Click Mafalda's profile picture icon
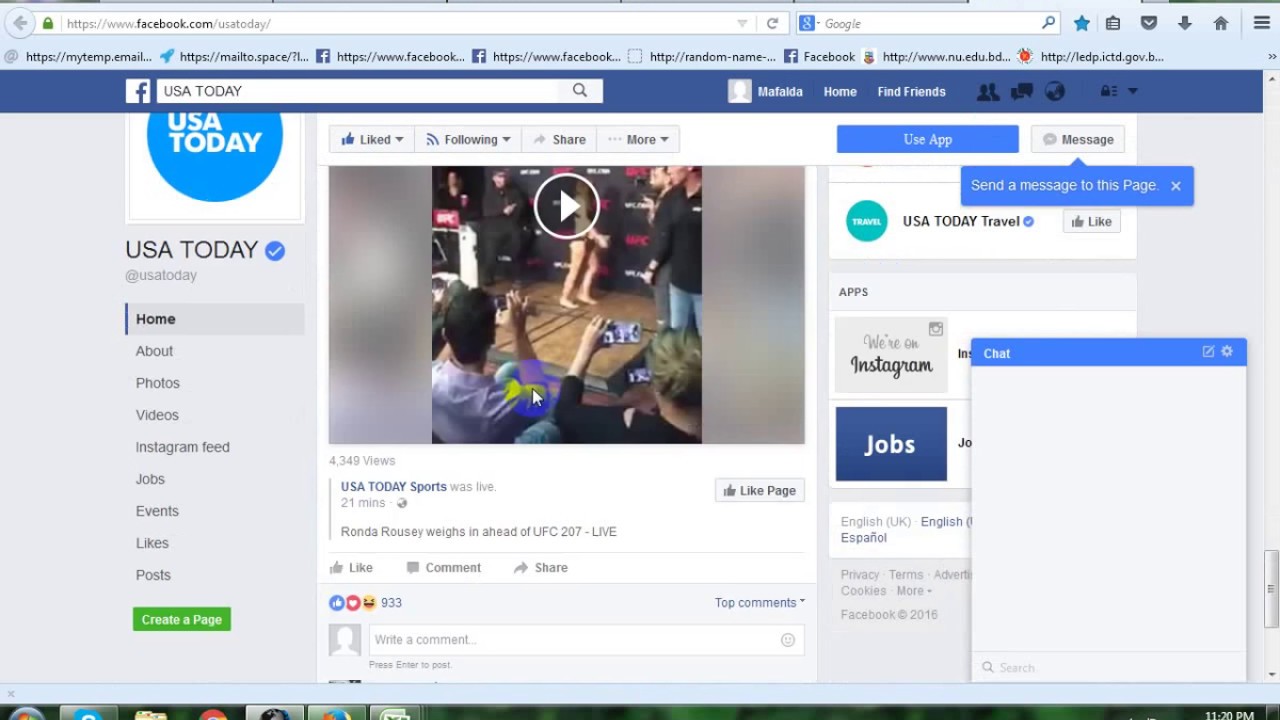1280x720 pixels. [740, 91]
